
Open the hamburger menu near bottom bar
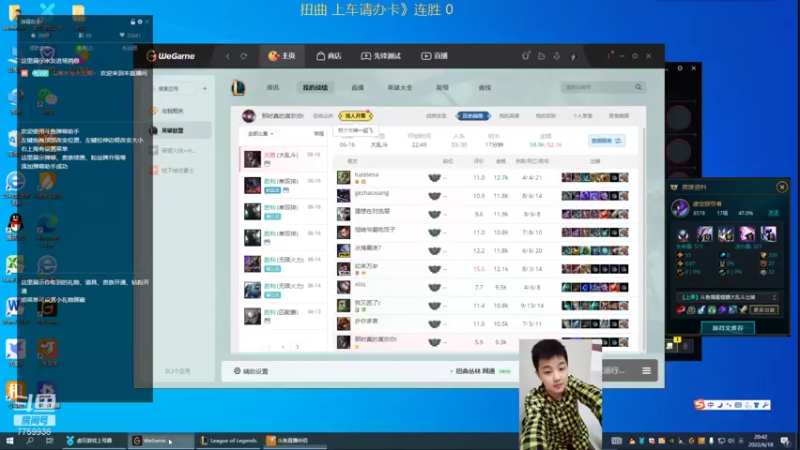click(x=646, y=371)
